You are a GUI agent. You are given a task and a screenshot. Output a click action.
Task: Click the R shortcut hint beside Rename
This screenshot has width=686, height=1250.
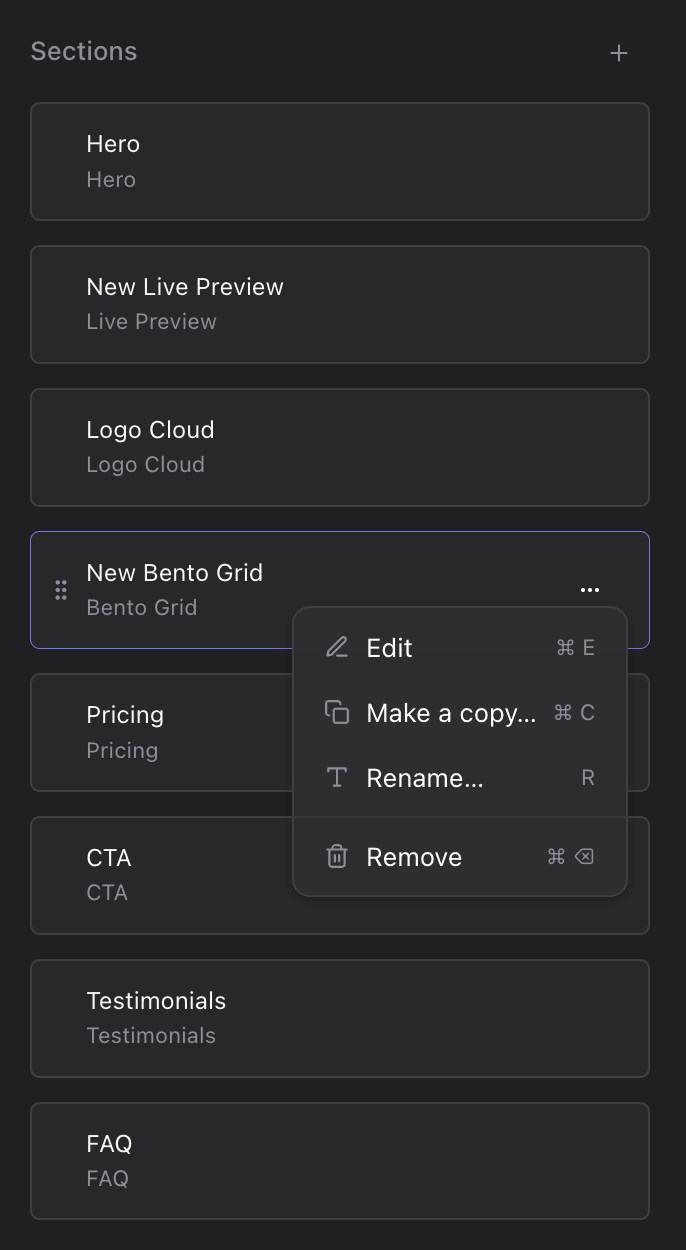coord(588,778)
